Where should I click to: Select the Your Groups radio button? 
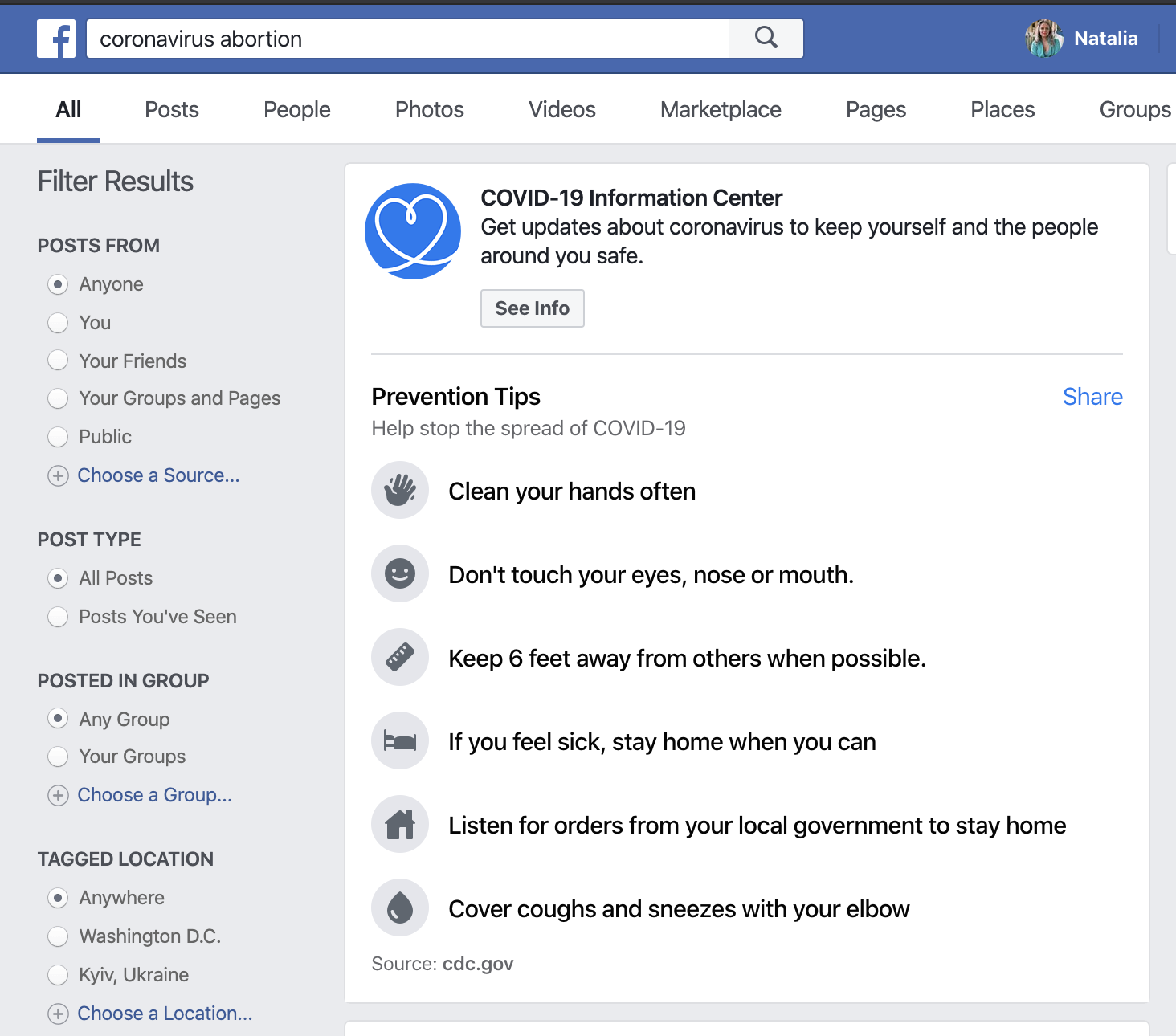click(58, 757)
